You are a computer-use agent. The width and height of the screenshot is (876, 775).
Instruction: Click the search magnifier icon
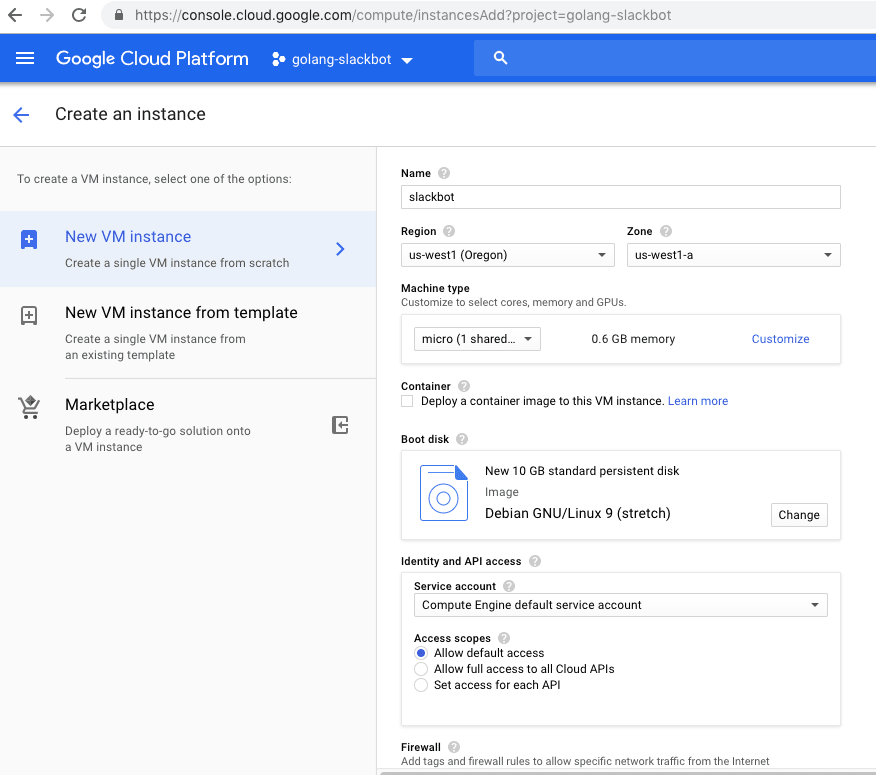(500, 58)
